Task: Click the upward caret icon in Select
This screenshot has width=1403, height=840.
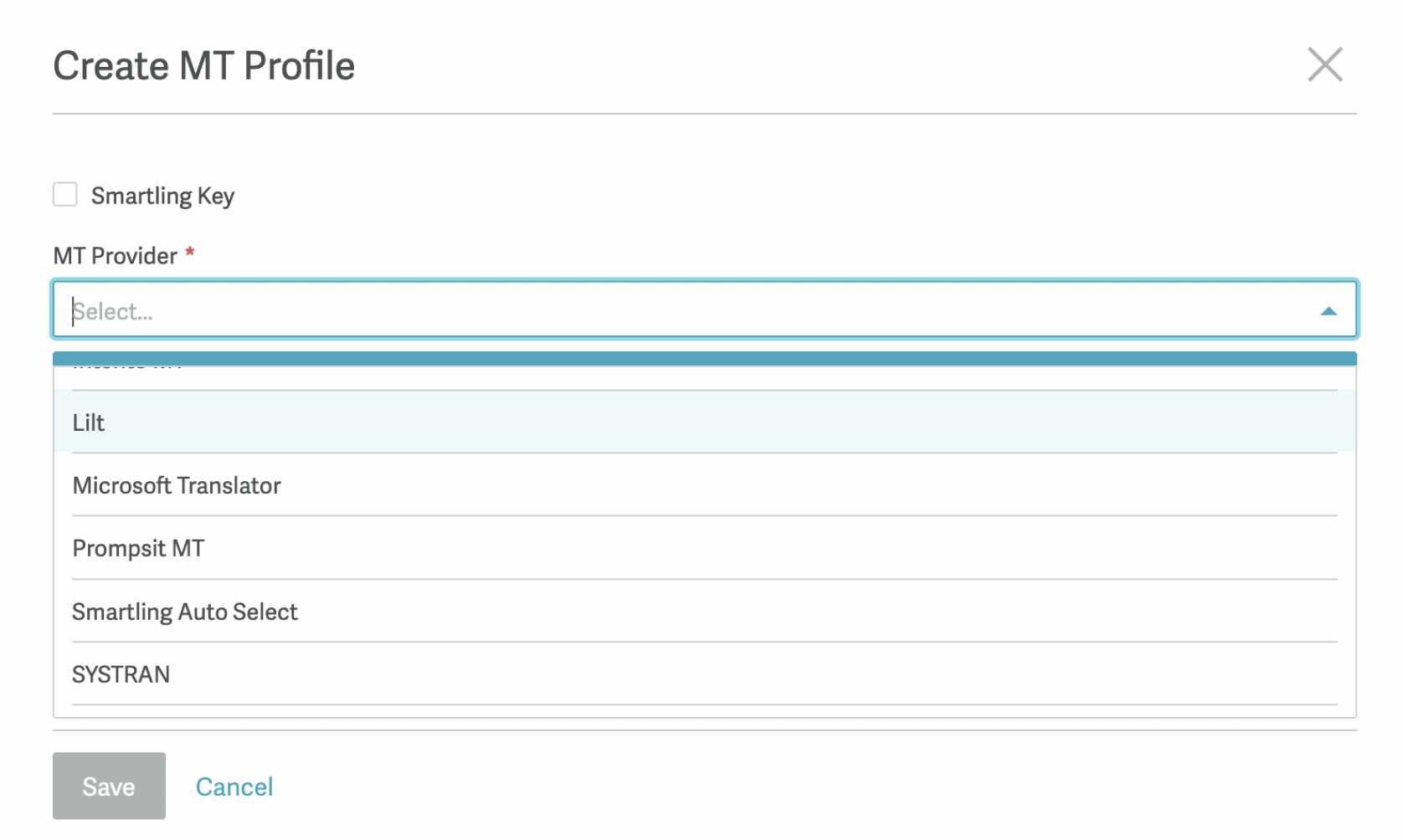Action: (x=1328, y=311)
